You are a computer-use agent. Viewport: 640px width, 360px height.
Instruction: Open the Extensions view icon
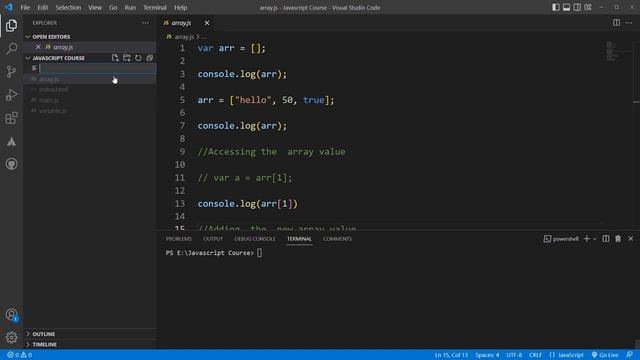[x=11, y=118]
